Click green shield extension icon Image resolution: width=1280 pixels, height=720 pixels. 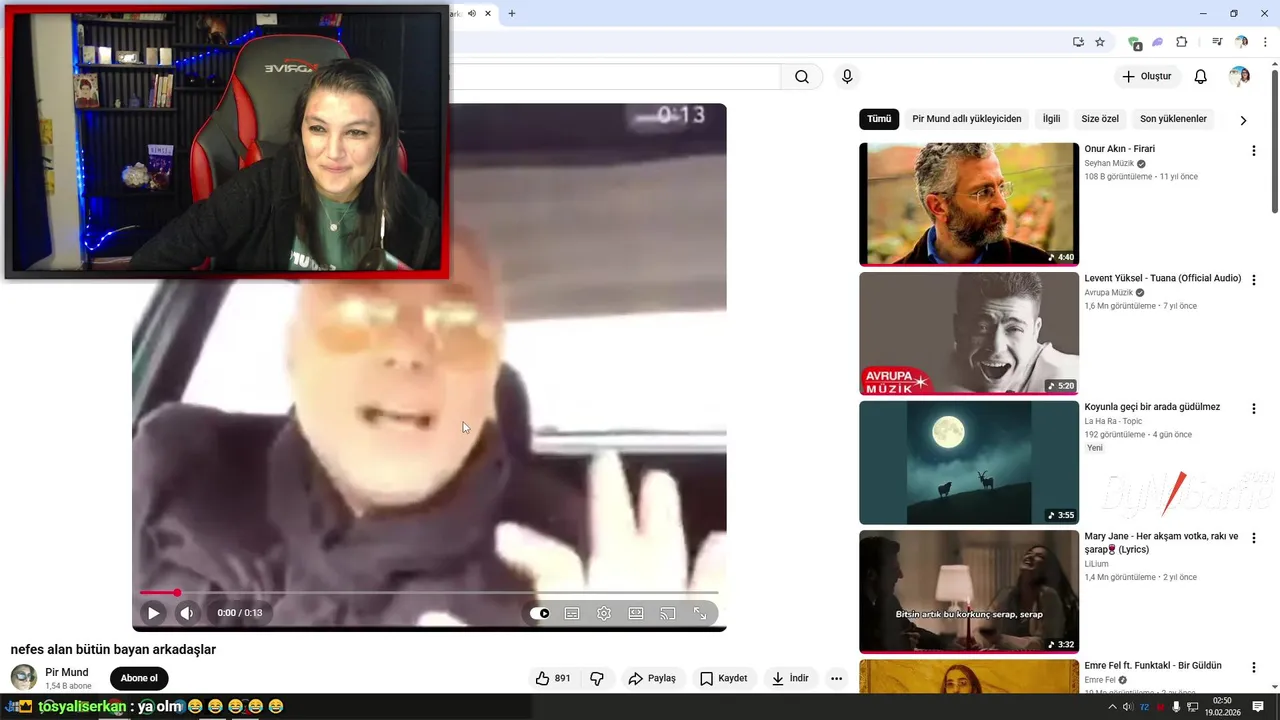[x=1134, y=43]
